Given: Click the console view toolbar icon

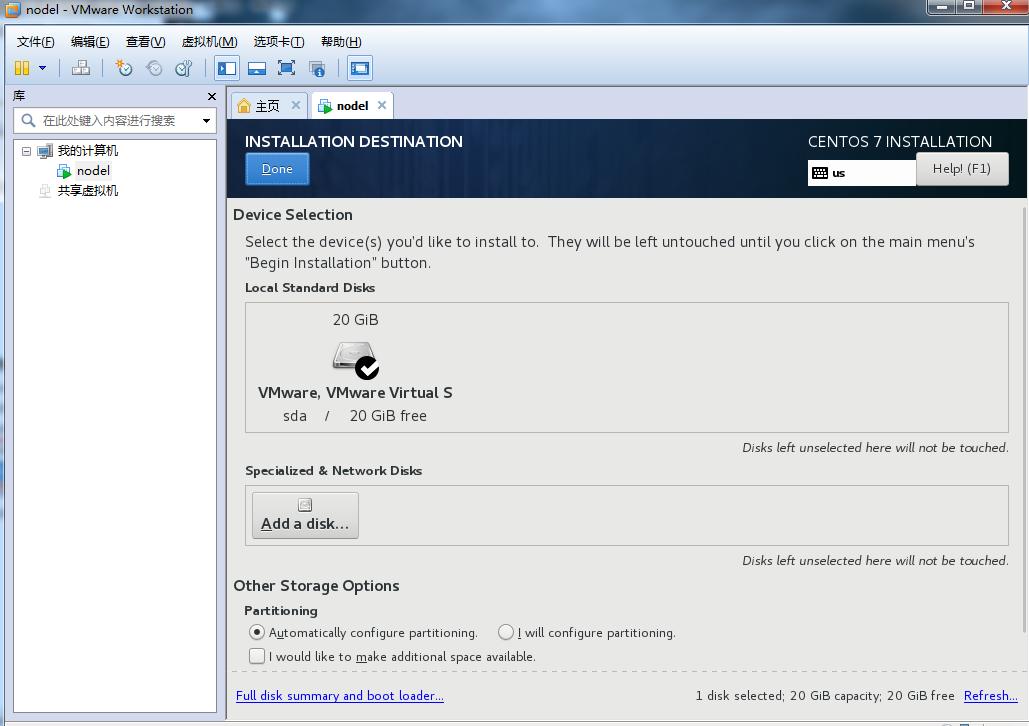Looking at the screenshot, I should point(360,68).
